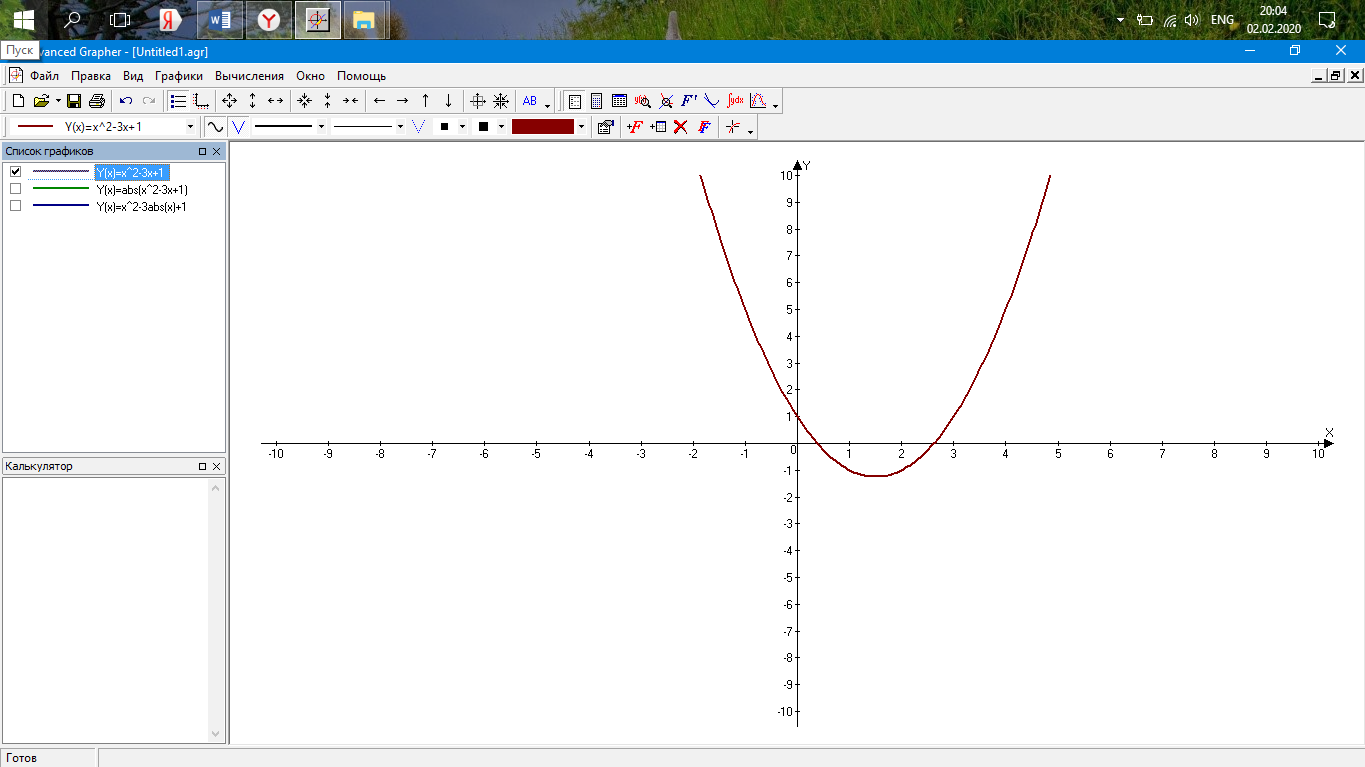Viewport: 1365px width, 767px height.
Task: Delete graph with the red X icon
Action: (681, 127)
